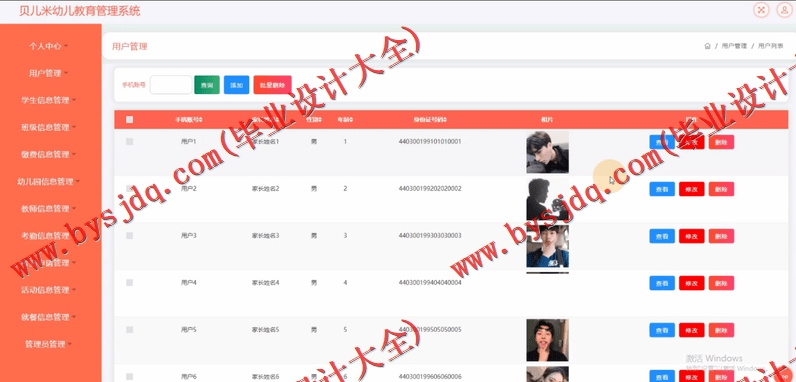Click ID number 440300199404040004
Viewport: 796px width, 382px height.
(x=430, y=282)
